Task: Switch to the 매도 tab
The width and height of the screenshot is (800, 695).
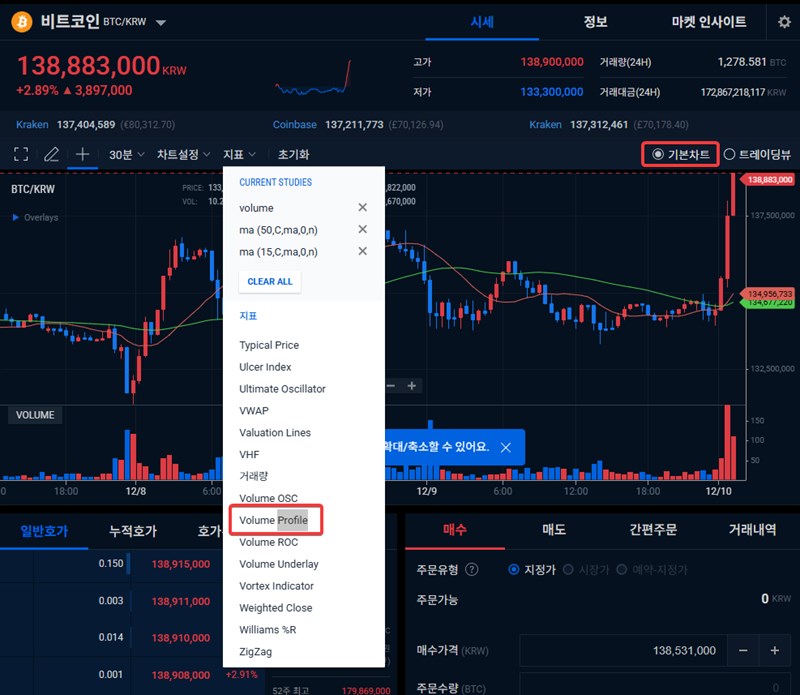Action: coord(555,530)
